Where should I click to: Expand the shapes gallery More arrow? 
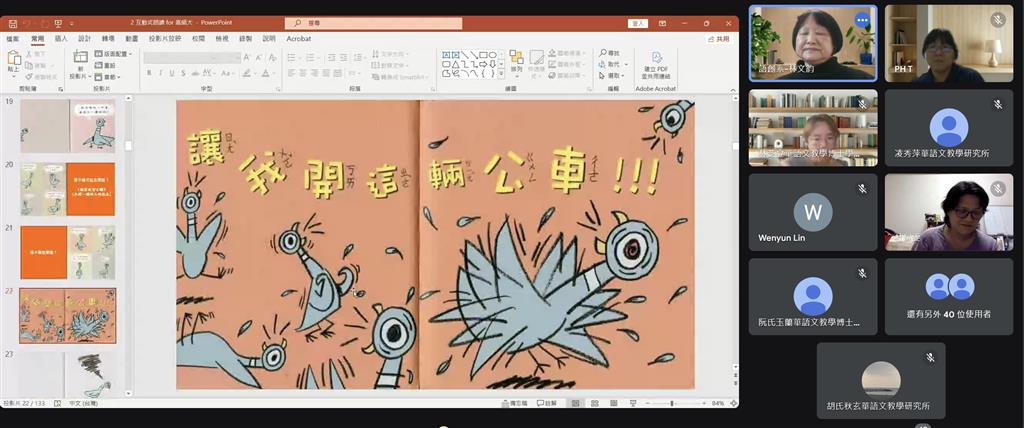[502, 73]
